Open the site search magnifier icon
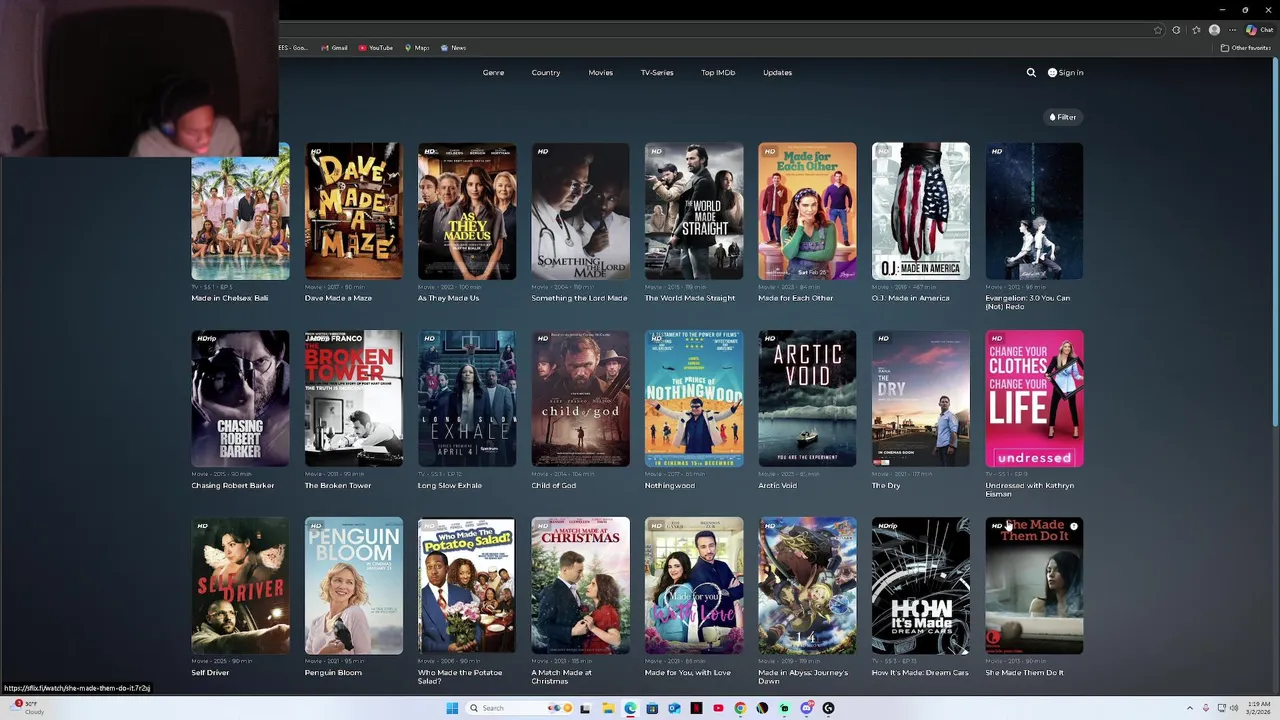The image size is (1280, 720). 1031,73
